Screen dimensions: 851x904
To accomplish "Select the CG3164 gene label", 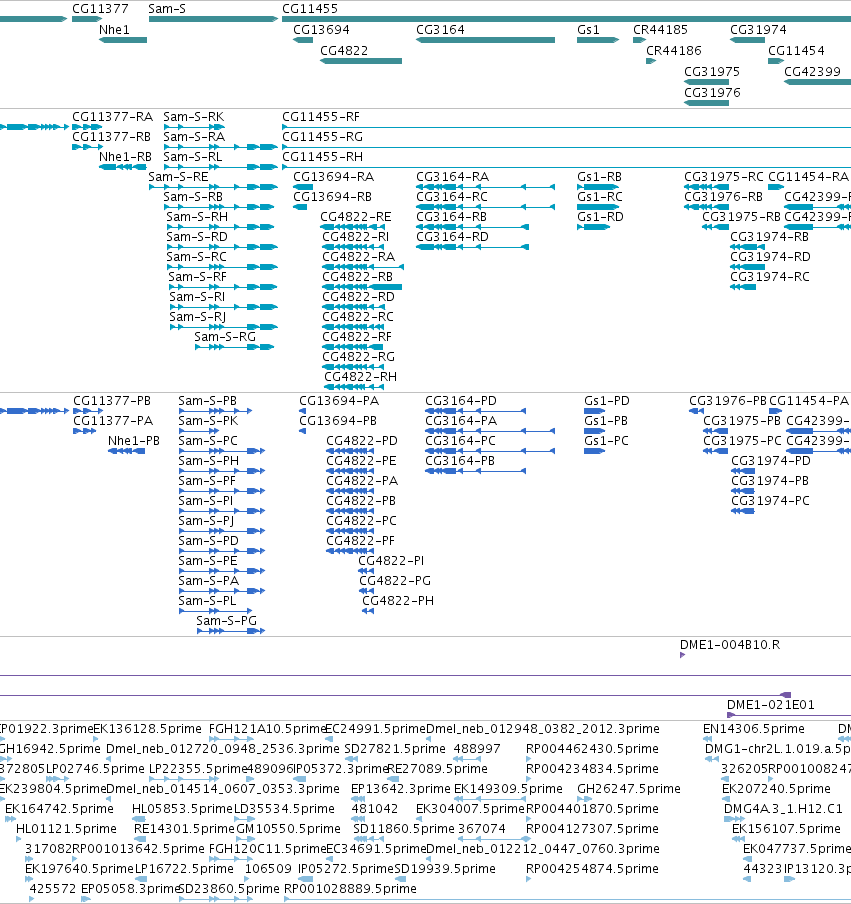I will tap(440, 29).
